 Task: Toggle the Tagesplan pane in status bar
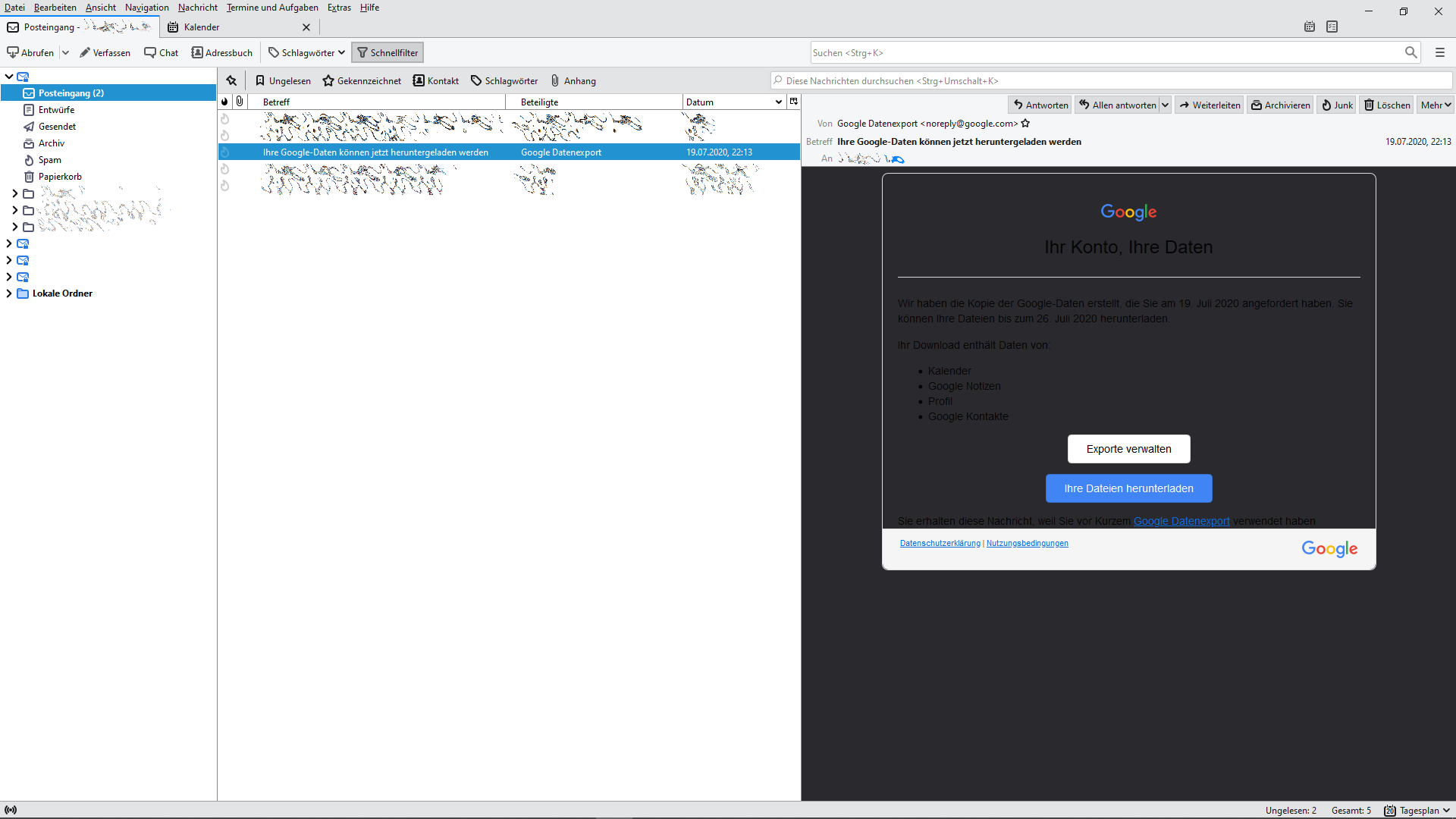tap(1417, 811)
